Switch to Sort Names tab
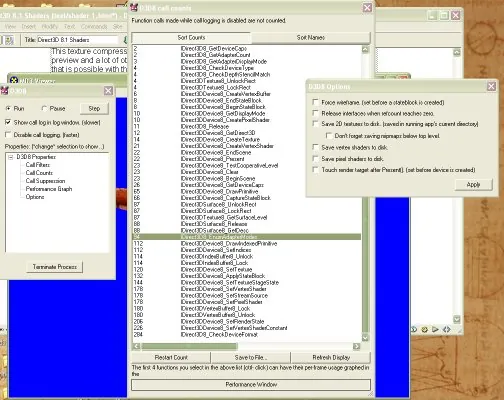The image size is (504, 400). coord(311,38)
